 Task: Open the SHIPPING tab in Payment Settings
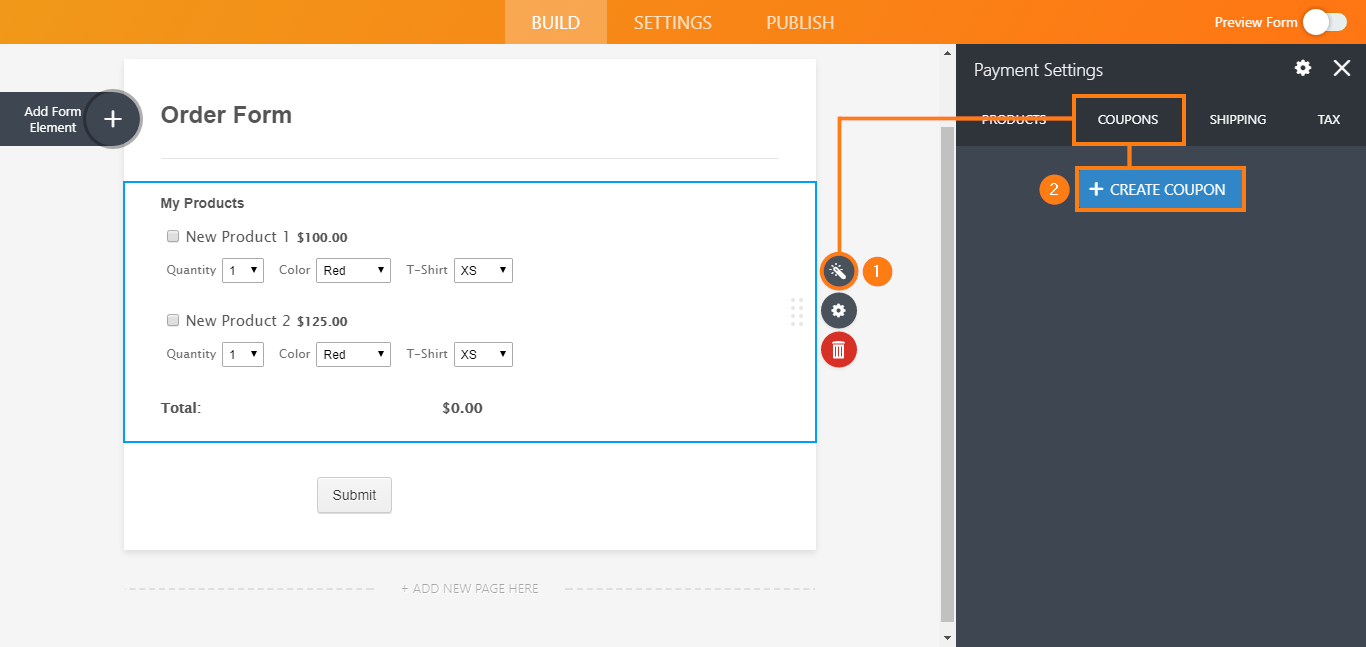point(1237,119)
